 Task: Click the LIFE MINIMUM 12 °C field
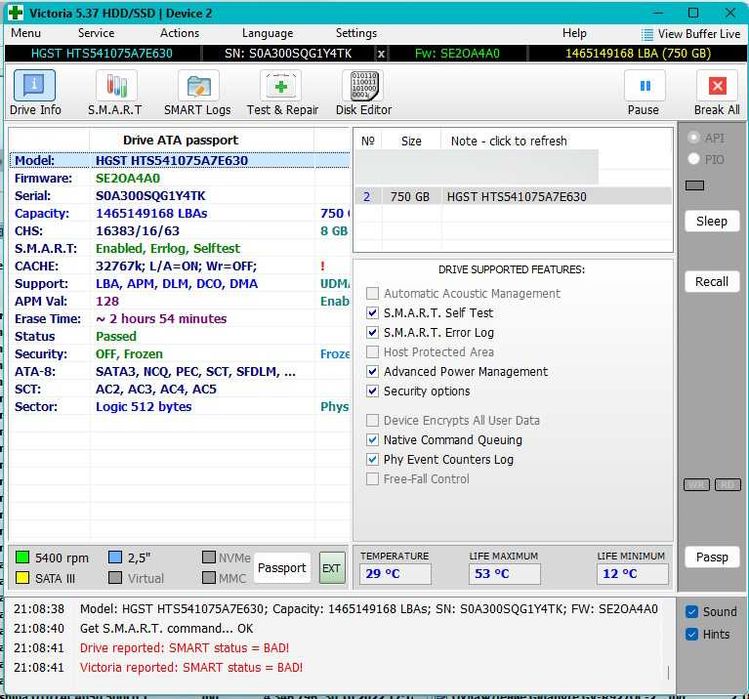tap(632, 573)
